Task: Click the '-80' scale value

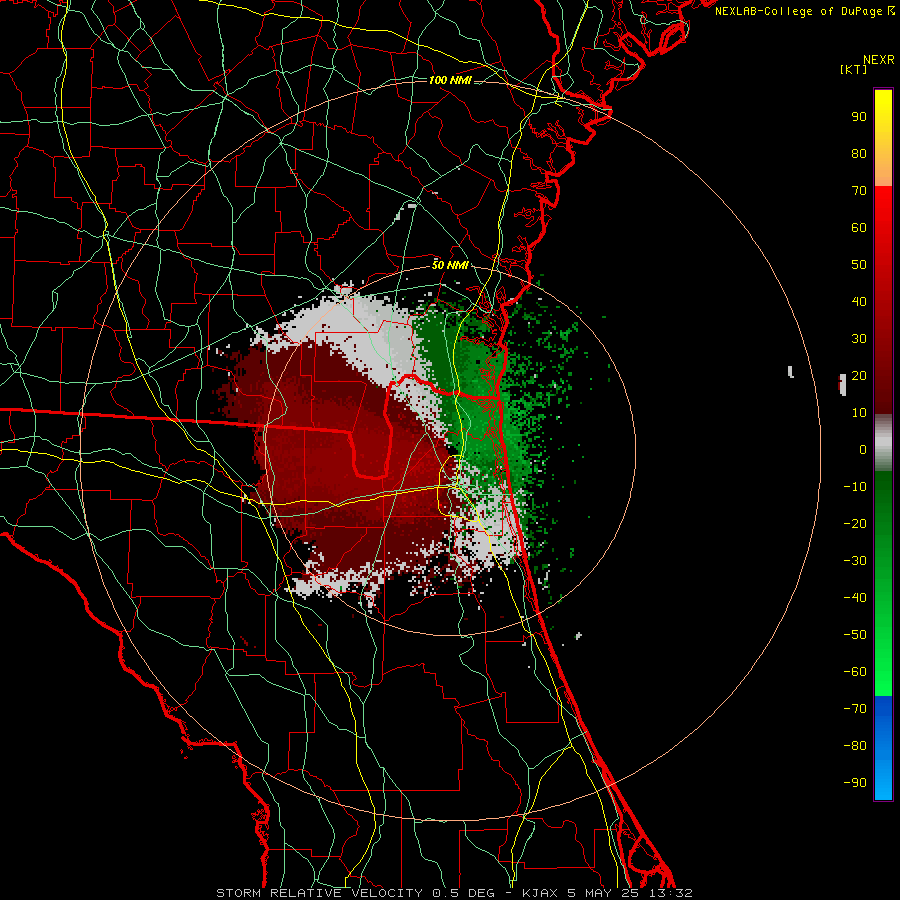Action: pyautogui.click(x=855, y=746)
